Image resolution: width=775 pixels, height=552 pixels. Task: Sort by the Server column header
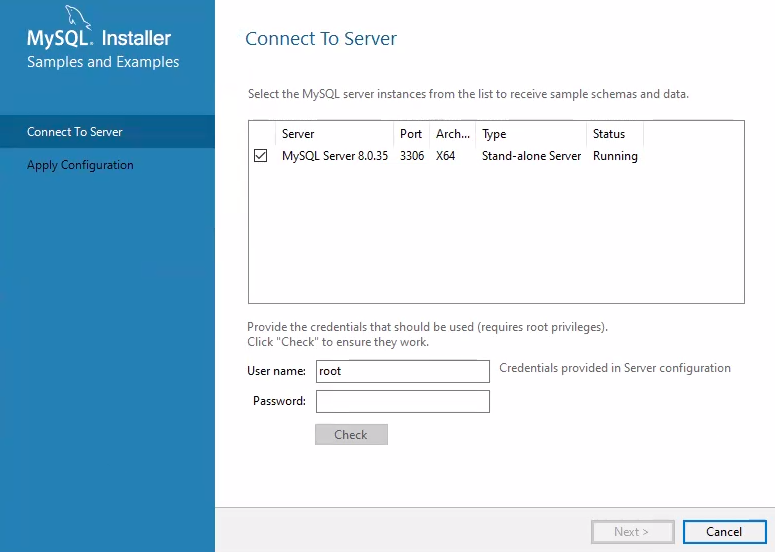click(335, 134)
